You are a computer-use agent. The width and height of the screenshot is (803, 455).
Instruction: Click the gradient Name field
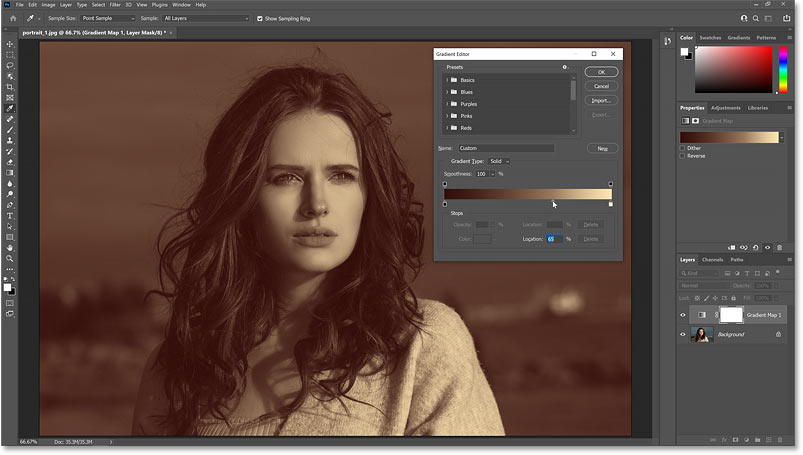tap(506, 148)
